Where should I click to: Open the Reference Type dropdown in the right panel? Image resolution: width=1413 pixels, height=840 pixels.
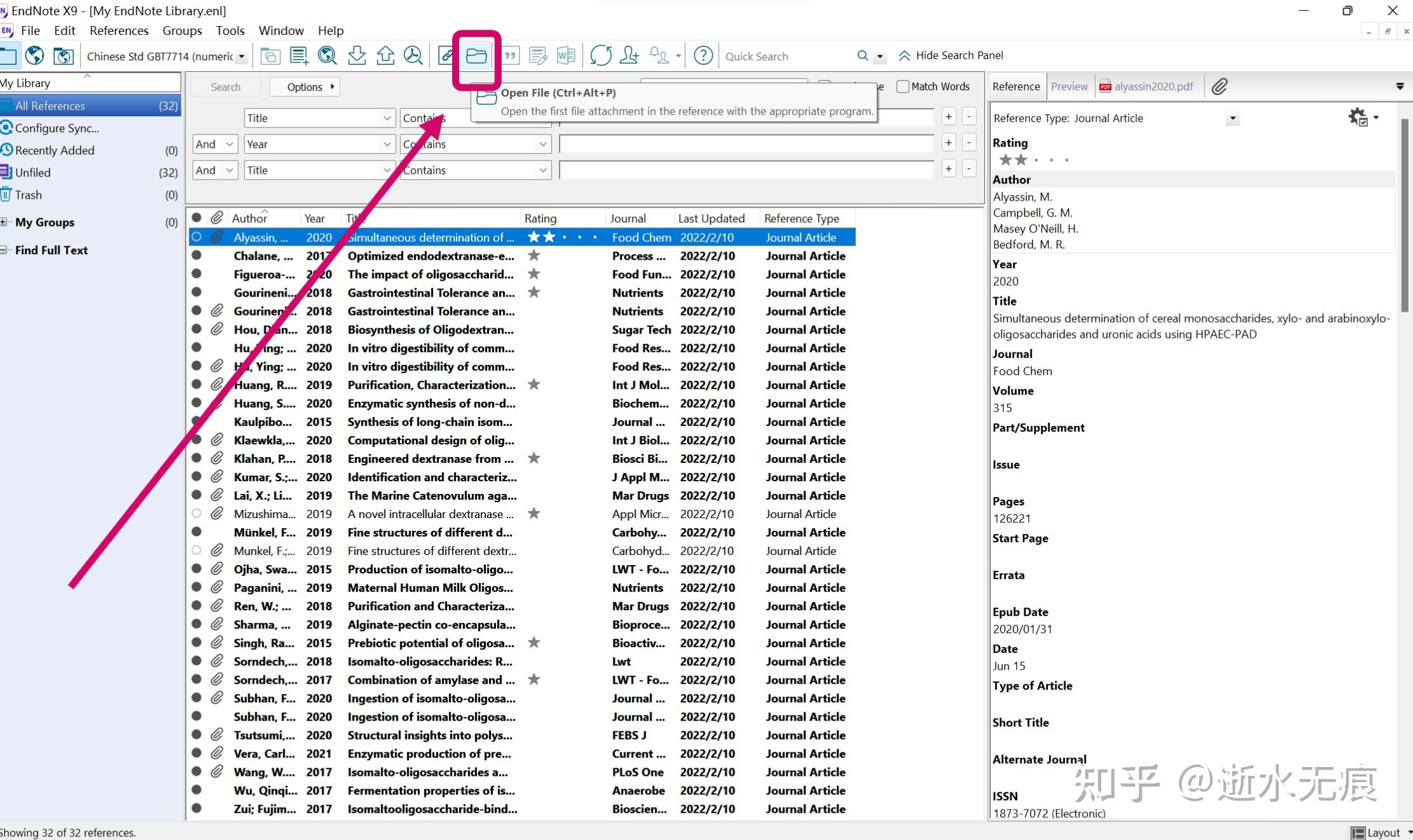pos(1231,118)
